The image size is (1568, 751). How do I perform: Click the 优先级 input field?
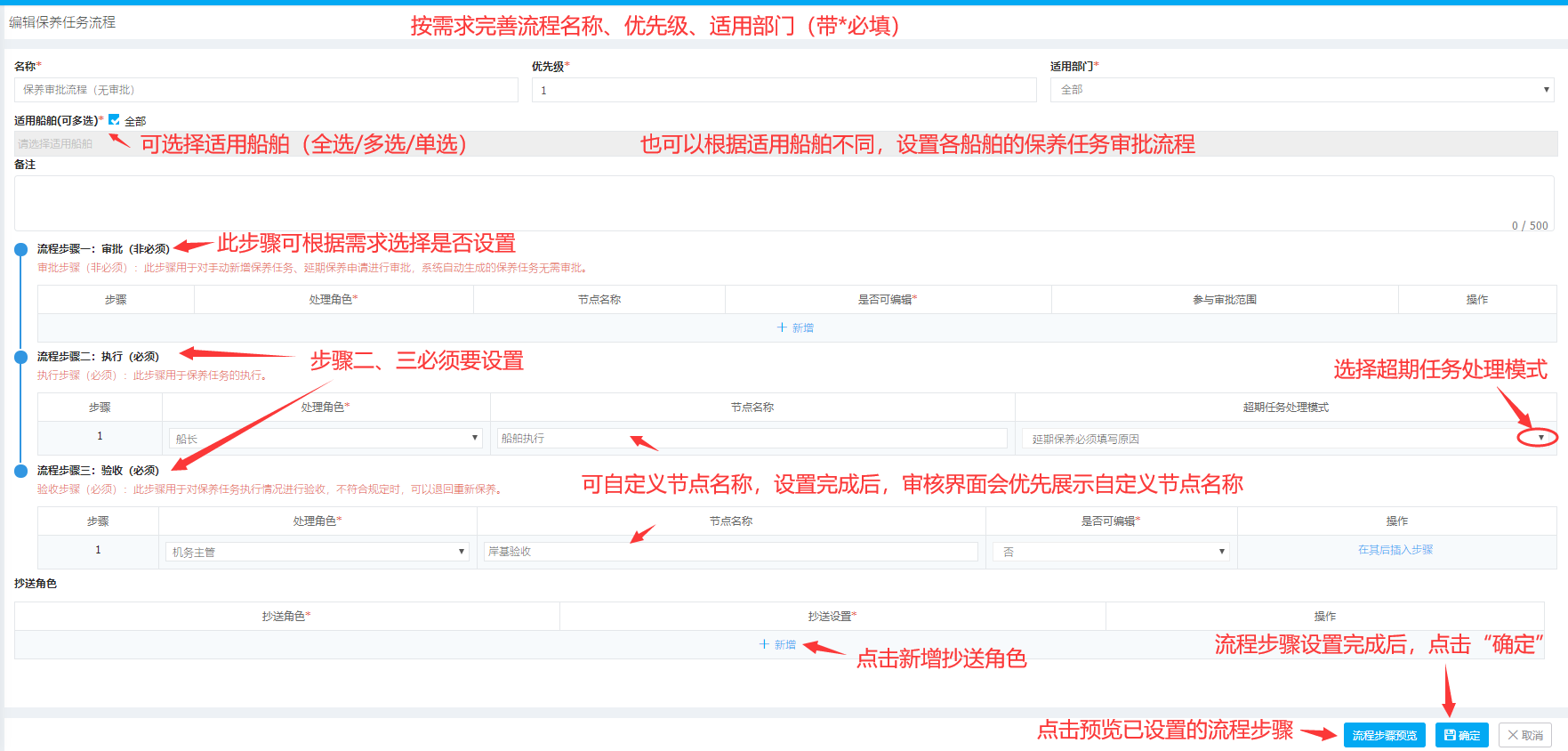point(784,90)
